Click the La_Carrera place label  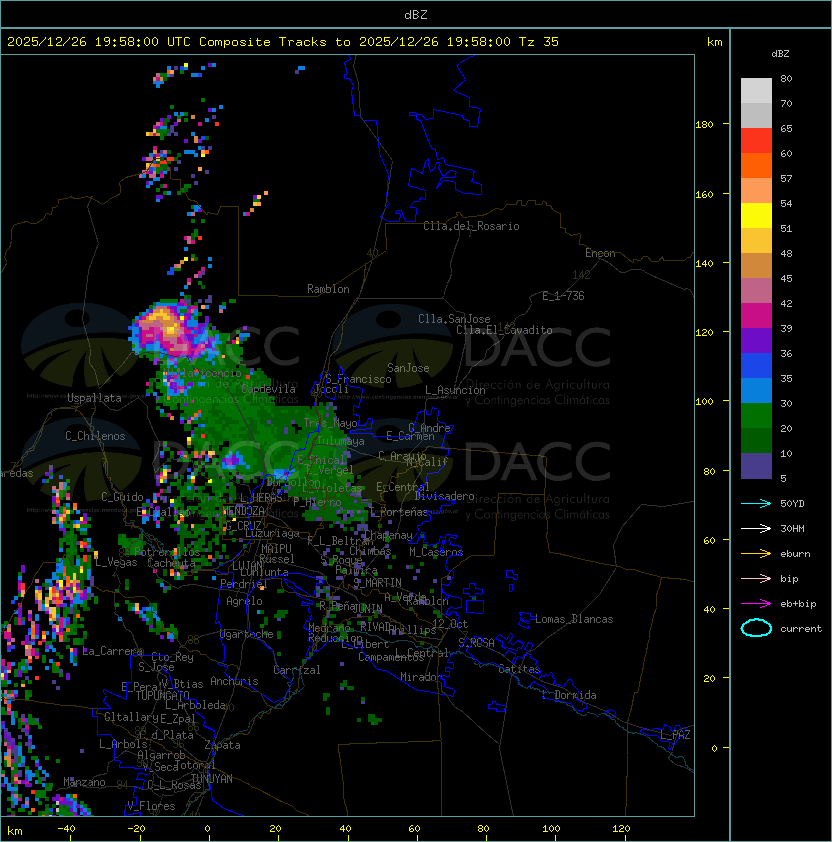coord(113,651)
